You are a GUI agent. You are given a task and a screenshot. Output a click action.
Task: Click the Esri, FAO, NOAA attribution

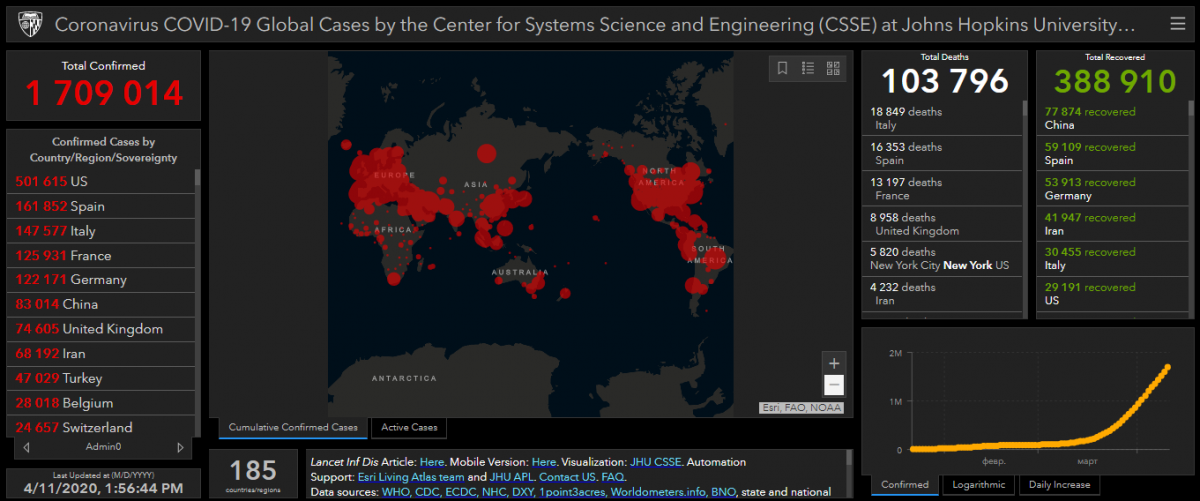click(802, 408)
